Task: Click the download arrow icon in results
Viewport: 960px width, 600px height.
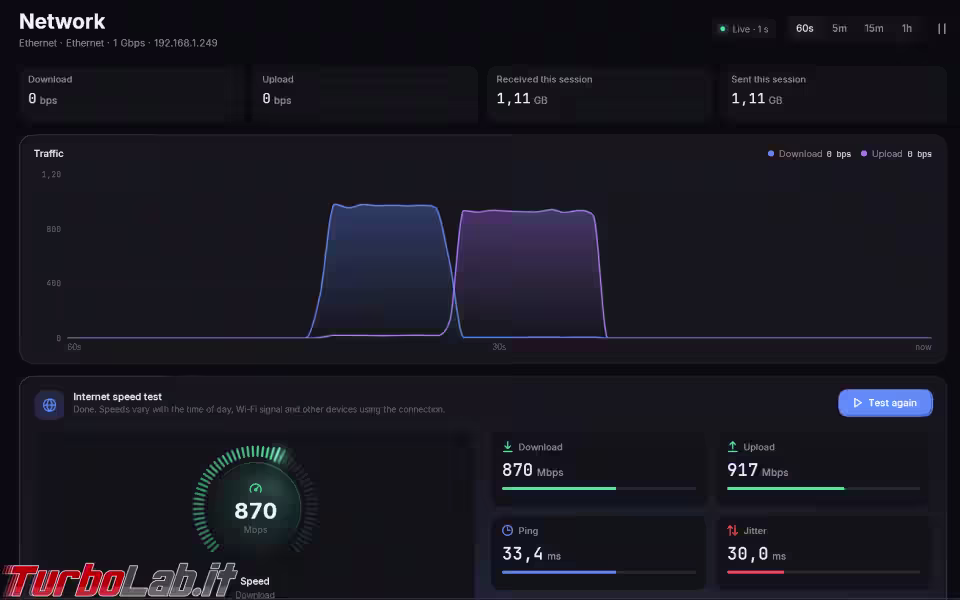Action: pos(508,447)
